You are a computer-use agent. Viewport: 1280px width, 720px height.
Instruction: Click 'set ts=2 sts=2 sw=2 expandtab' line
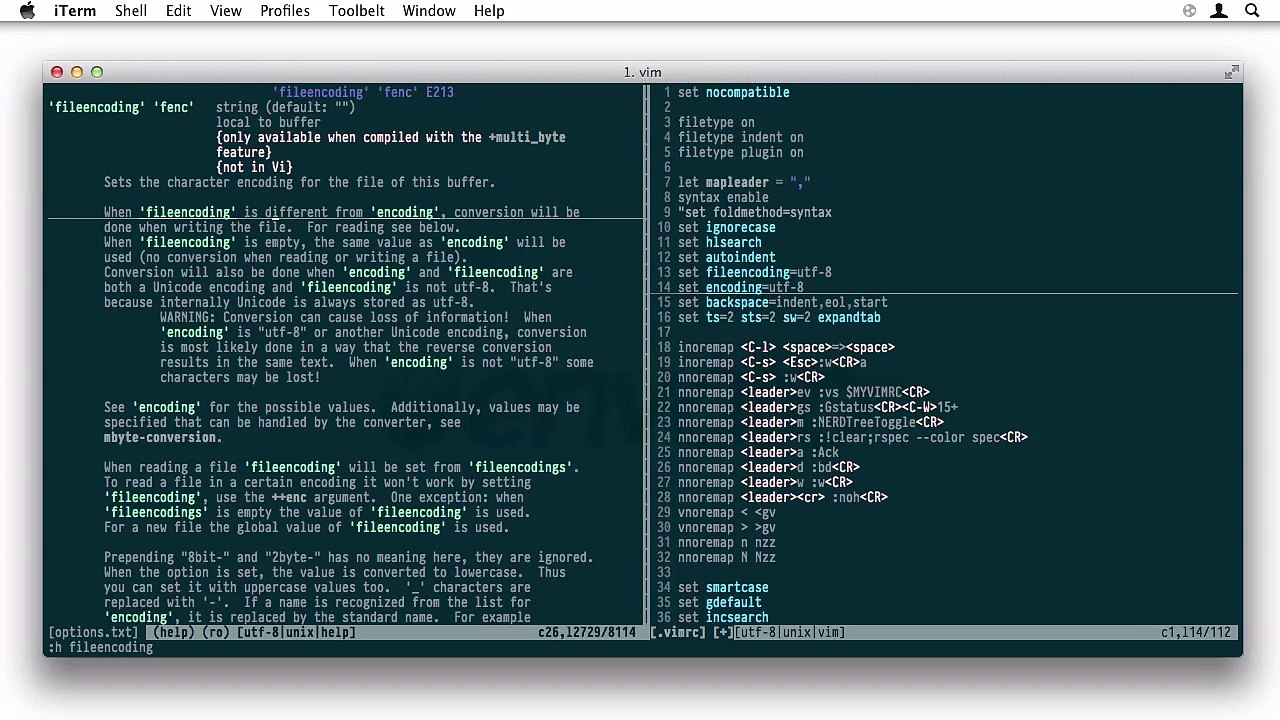(x=779, y=318)
